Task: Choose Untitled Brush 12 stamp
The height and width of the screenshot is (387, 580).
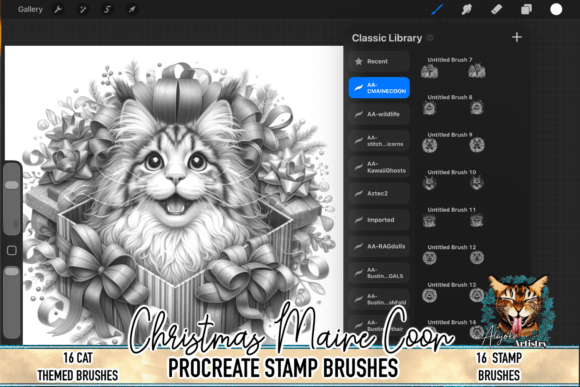Action: [453, 255]
